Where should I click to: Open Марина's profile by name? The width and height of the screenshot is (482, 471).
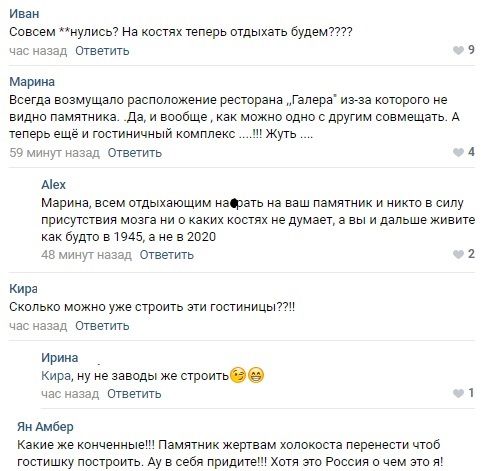(x=32, y=82)
